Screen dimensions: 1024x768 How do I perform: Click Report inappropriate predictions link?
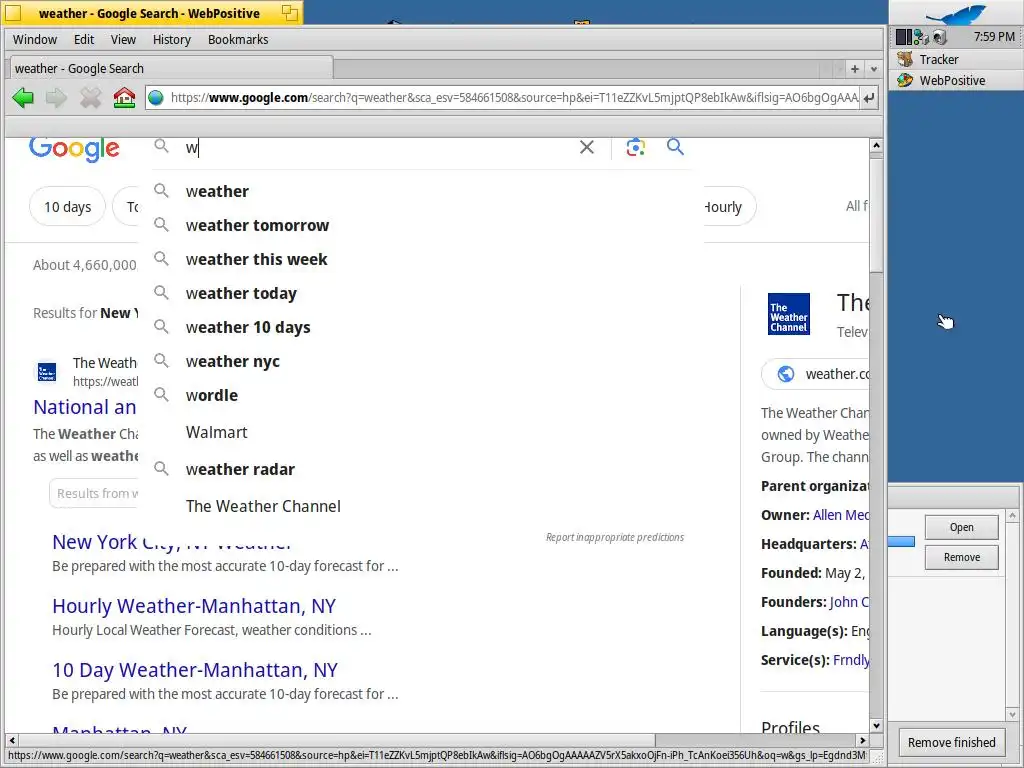coord(615,537)
